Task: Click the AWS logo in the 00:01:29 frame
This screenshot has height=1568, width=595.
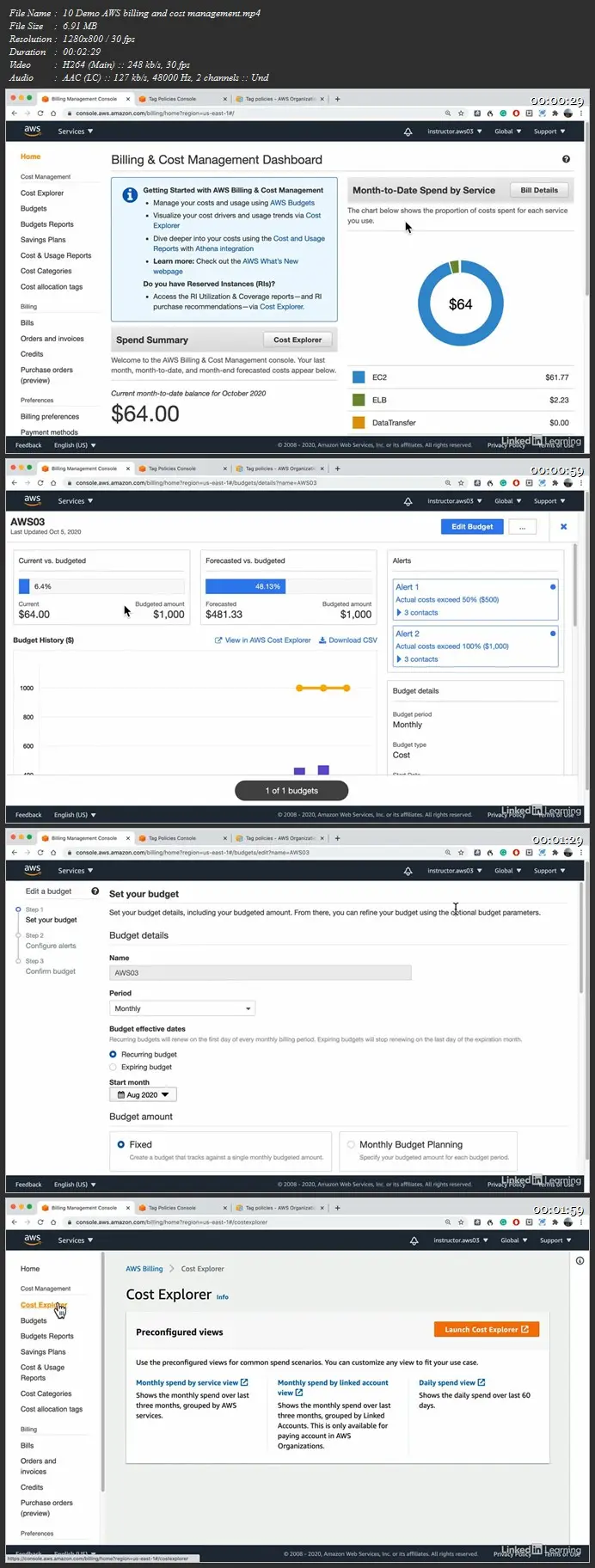Action: [32, 870]
